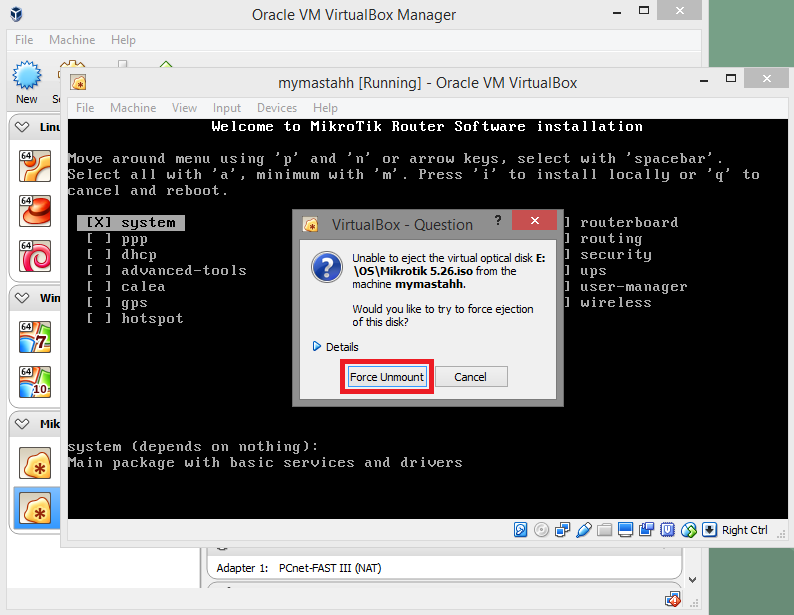Open Help menu in mymastahh VM window
Screen dimensions: 794x615
[325, 108]
